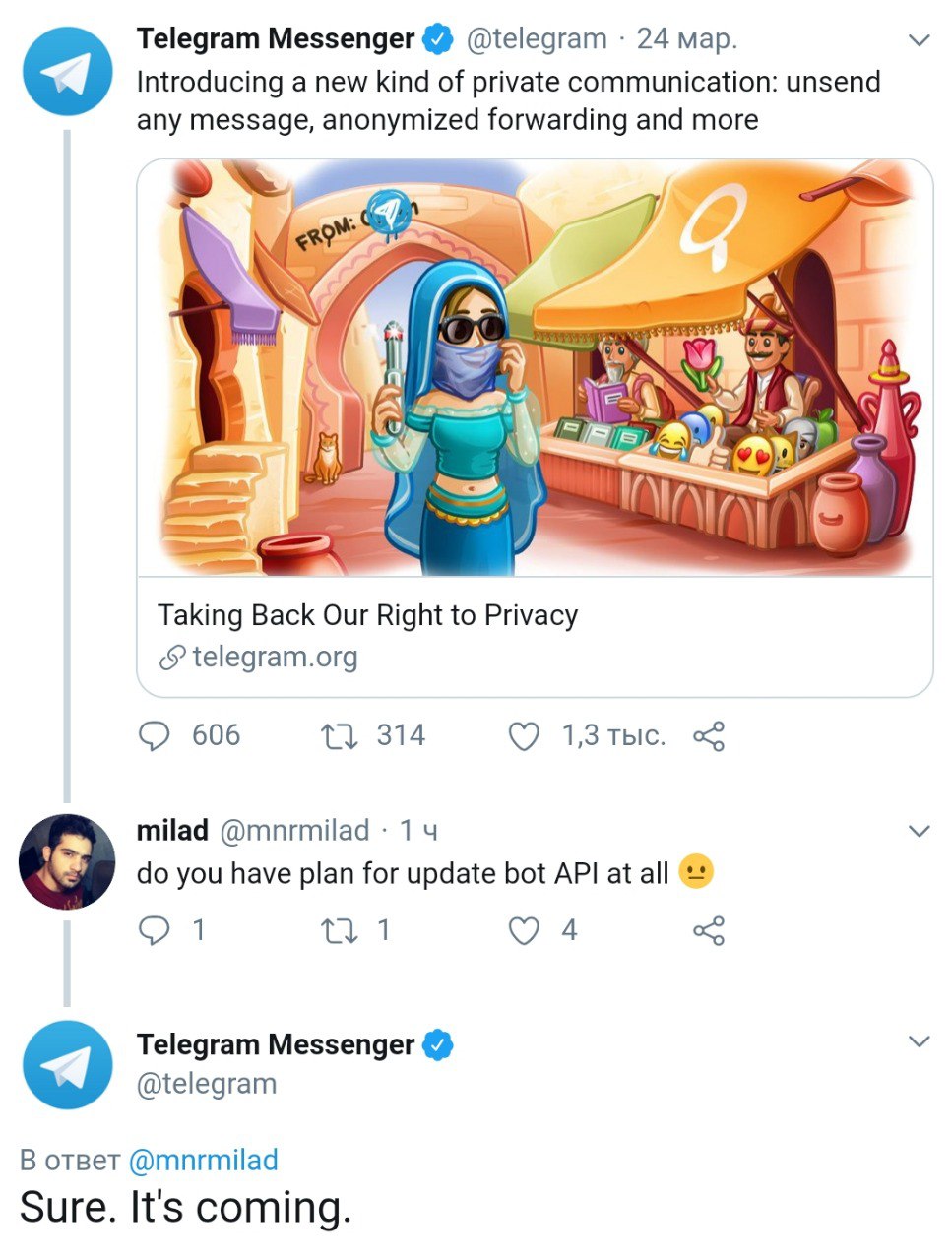Open @mnrmilad mention in reply line
This screenshot has height=1260, width=952.
[204, 1160]
